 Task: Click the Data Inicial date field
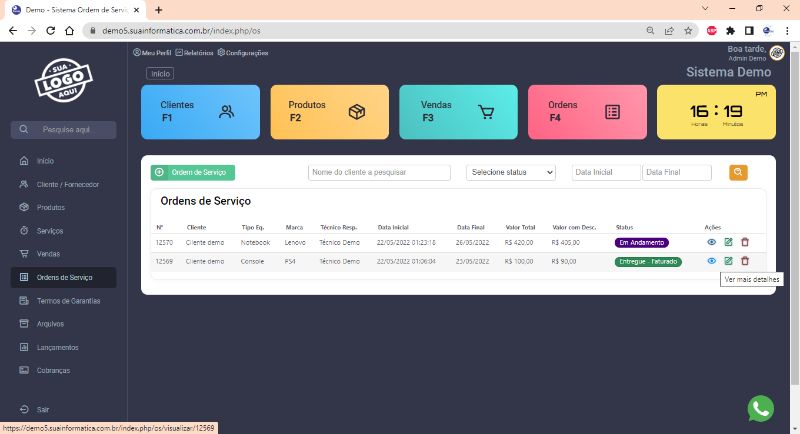(605, 172)
